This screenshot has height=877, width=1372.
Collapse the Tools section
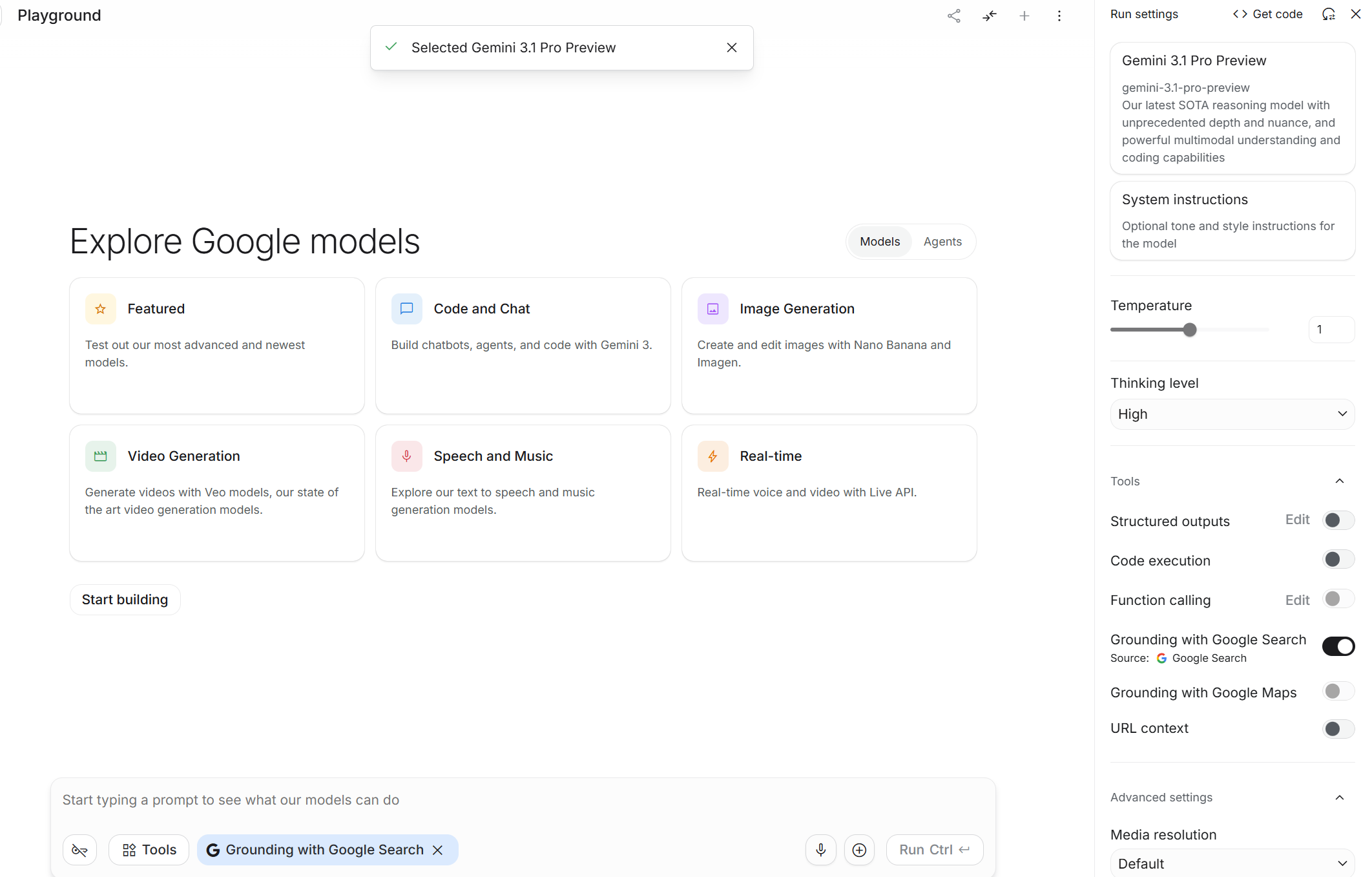pos(1340,481)
